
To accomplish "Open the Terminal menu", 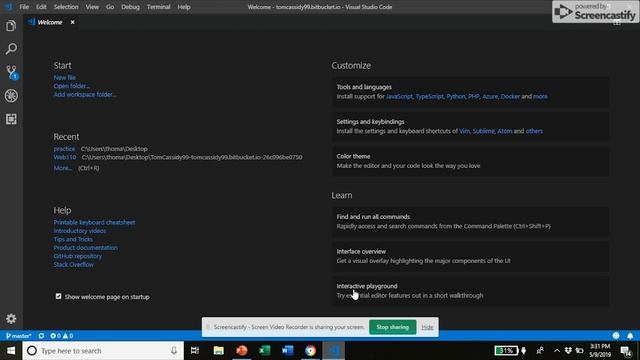I will click(x=158, y=7).
